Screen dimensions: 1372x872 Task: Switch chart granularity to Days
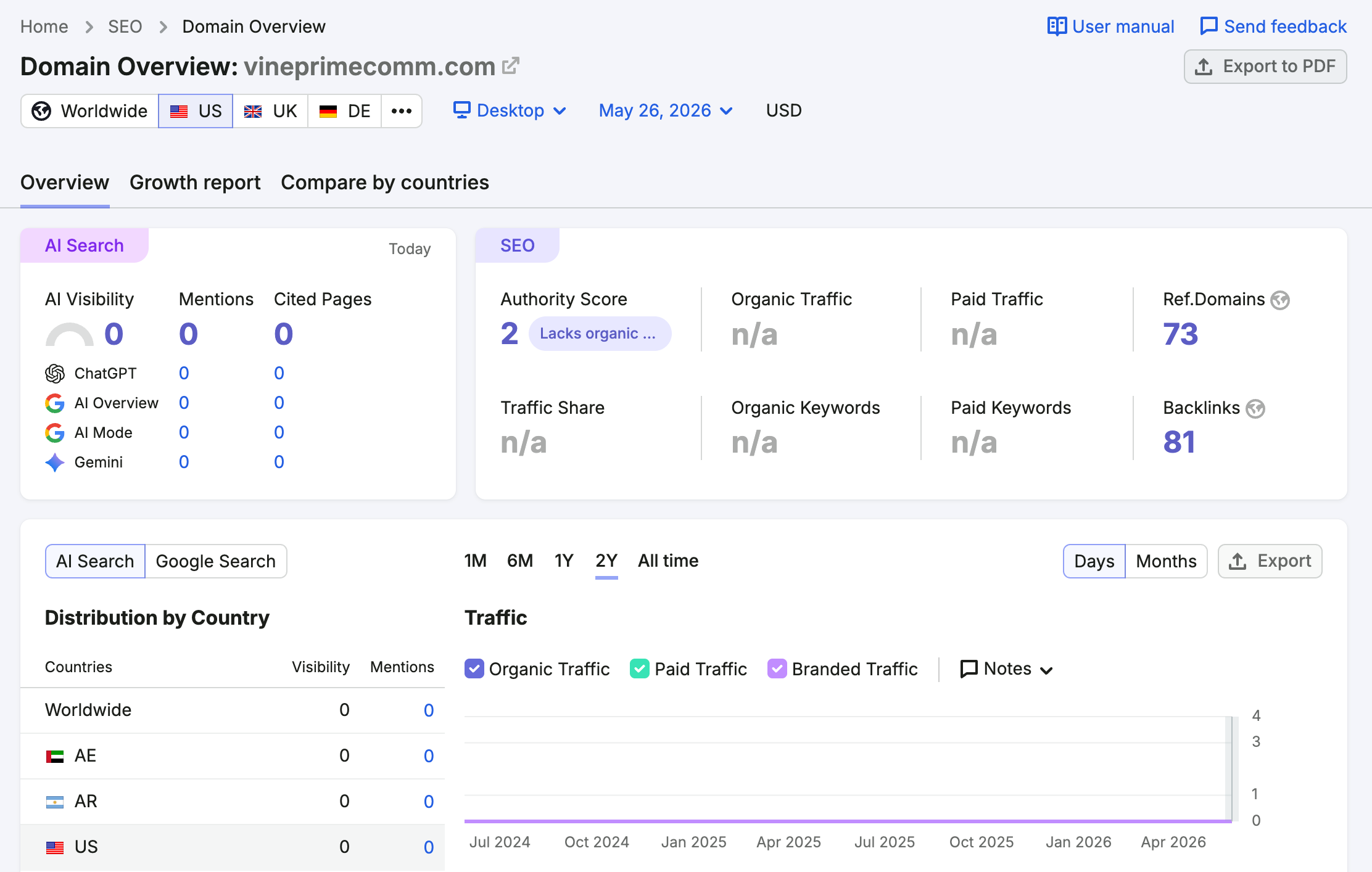click(1094, 561)
